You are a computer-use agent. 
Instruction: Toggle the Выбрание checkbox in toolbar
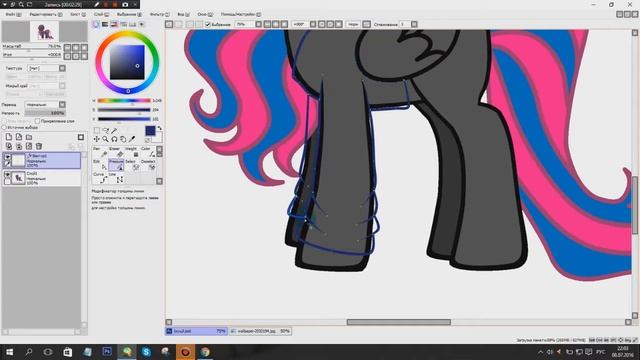(207, 24)
